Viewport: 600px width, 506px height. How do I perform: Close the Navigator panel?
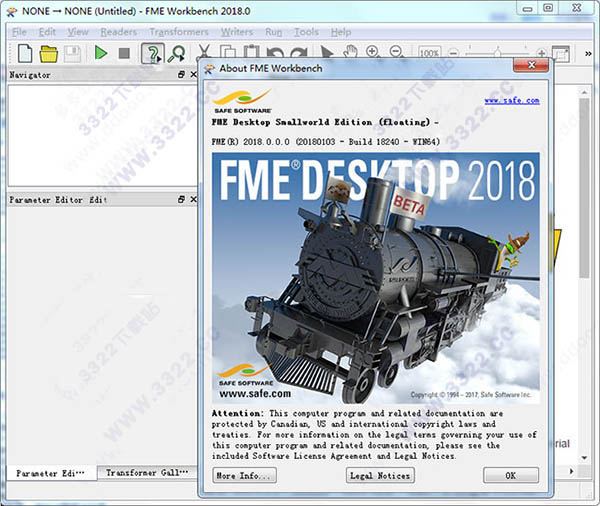click(193, 75)
